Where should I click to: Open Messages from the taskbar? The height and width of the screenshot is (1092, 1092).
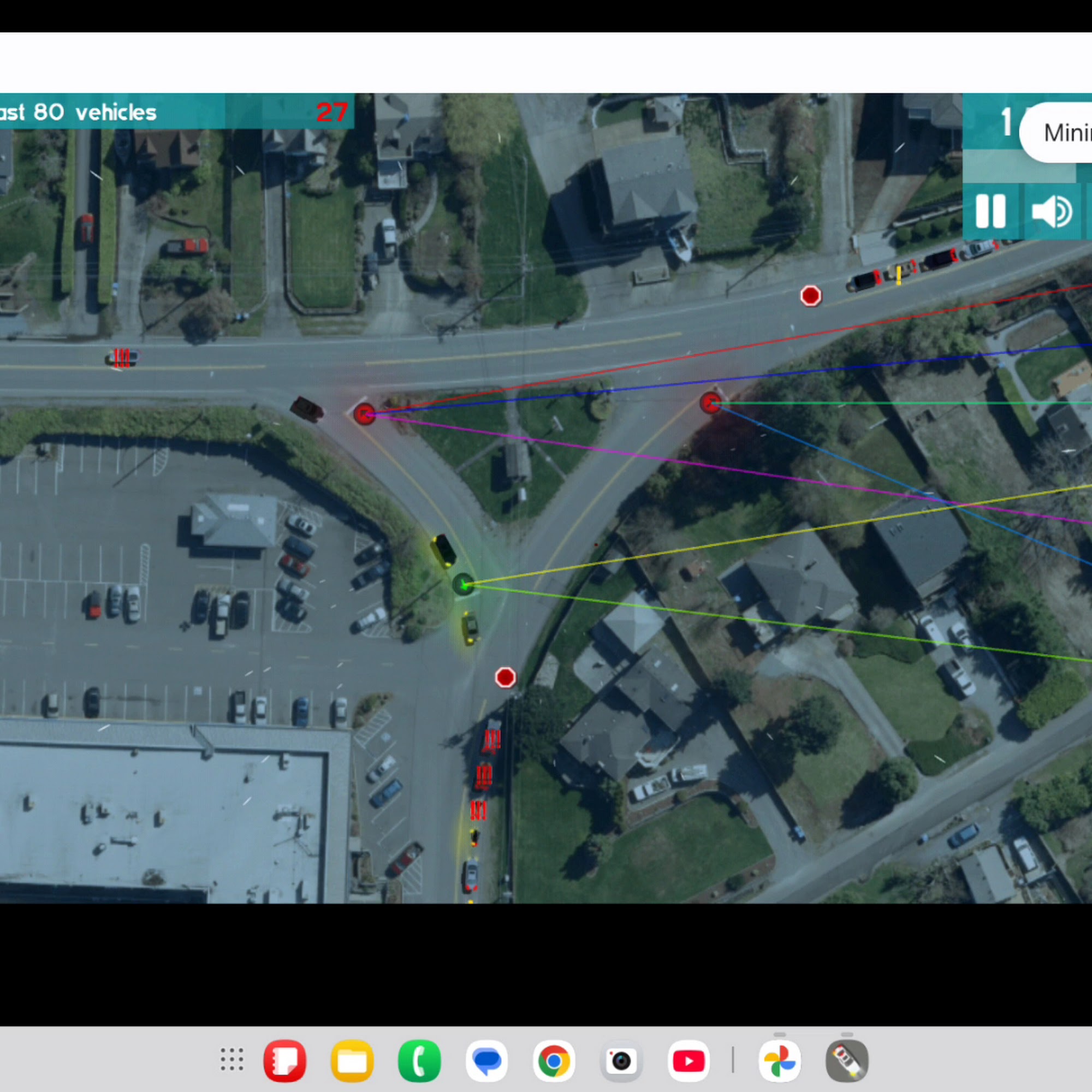[x=486, y=1060]
